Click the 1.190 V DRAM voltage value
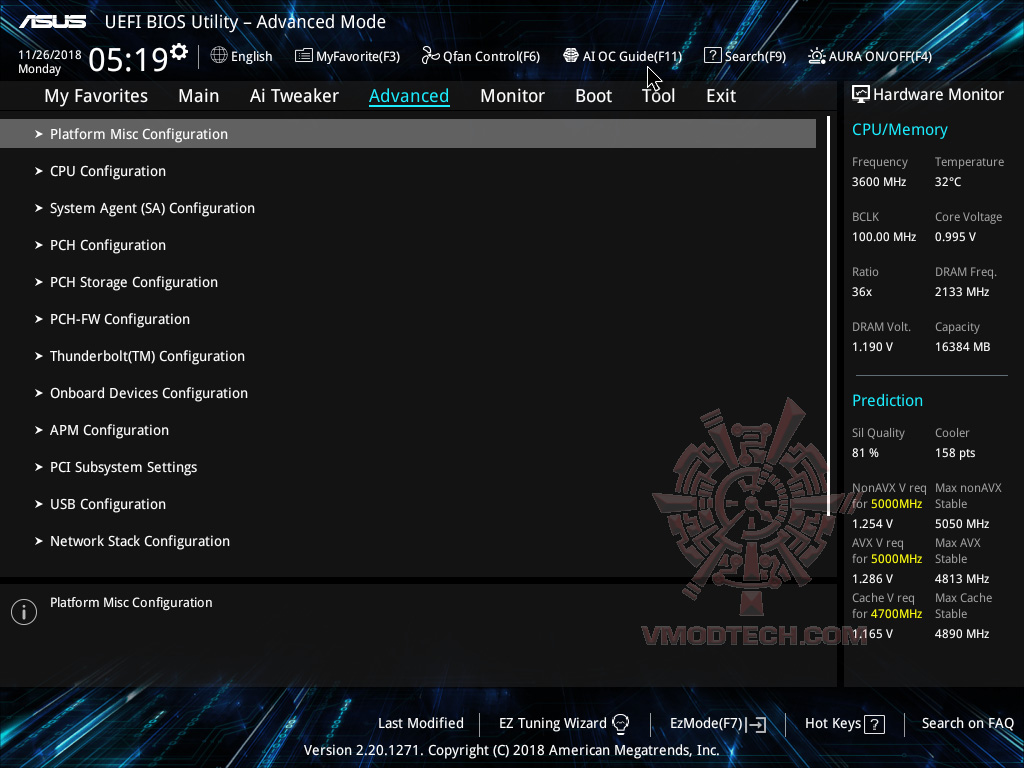This screenshot has width=1024, height=768. point(872,347)
